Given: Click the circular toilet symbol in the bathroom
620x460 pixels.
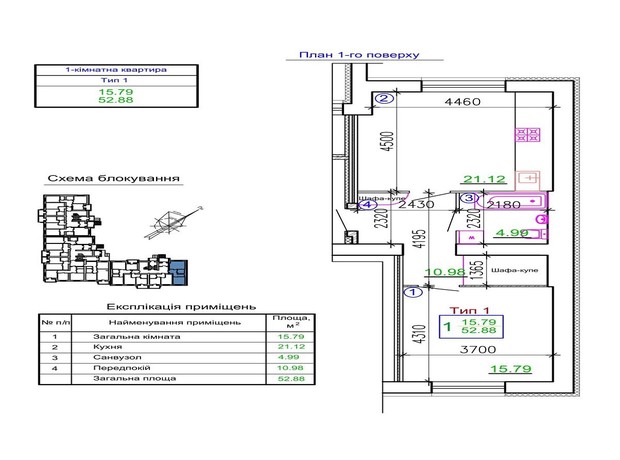Looking at the screenshot, I should [542, 218].
